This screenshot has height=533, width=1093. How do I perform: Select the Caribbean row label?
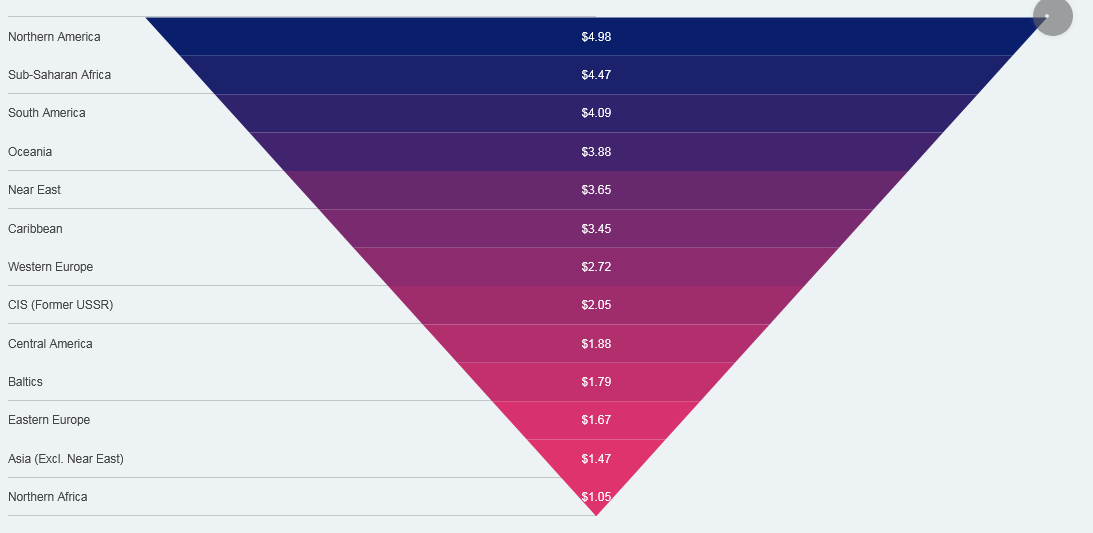coord(35,229)
